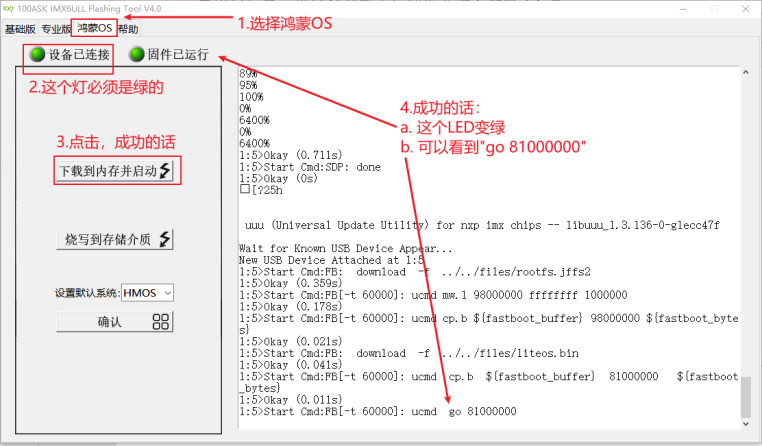Open the 专业版 tab
The image size is (762, 446).
point(55,29)
